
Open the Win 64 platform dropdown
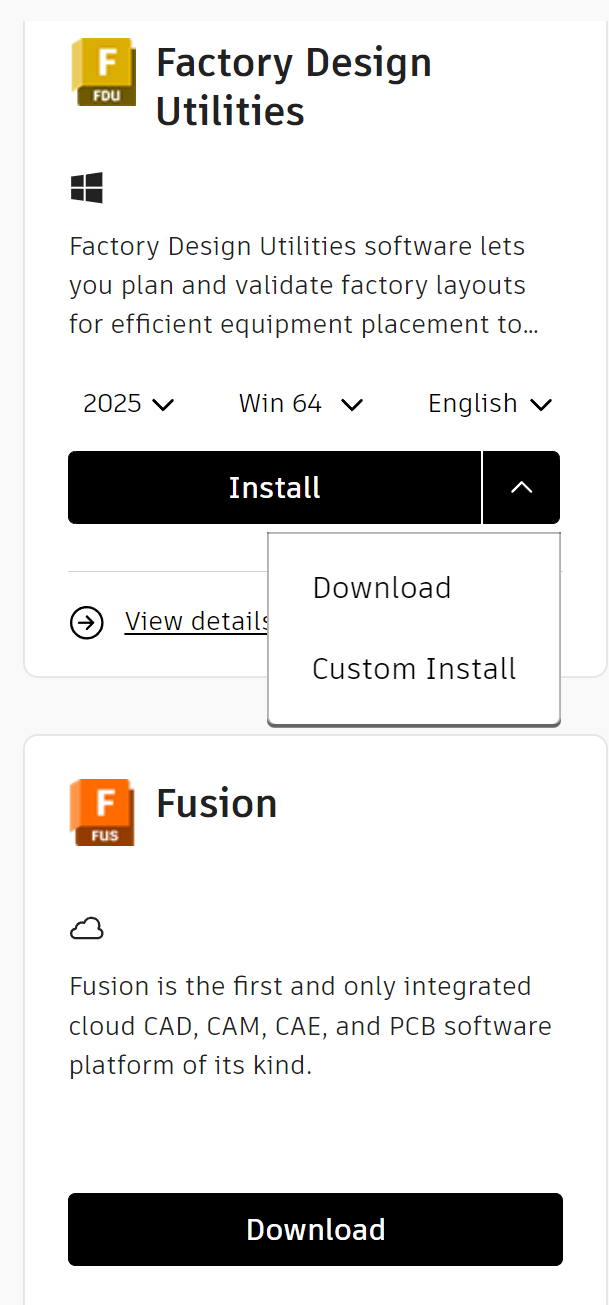[300, 403]
